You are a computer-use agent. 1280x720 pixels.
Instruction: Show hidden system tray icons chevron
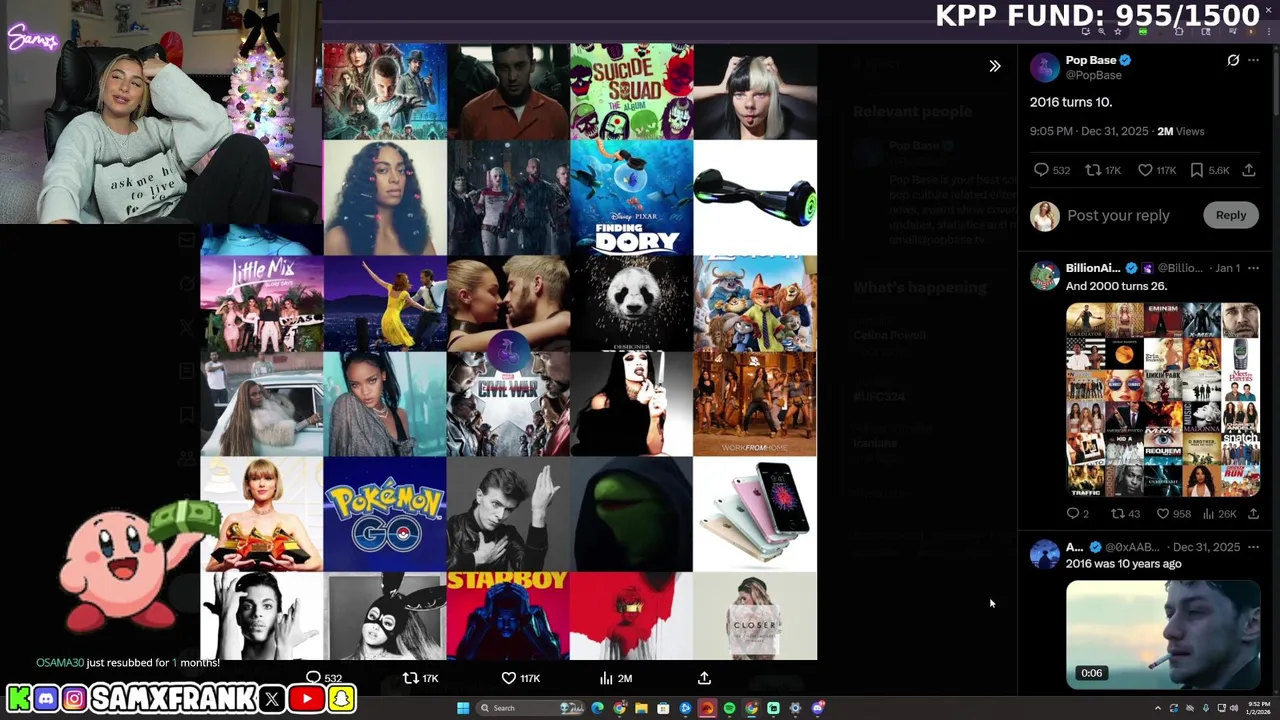coord(1157,708)
